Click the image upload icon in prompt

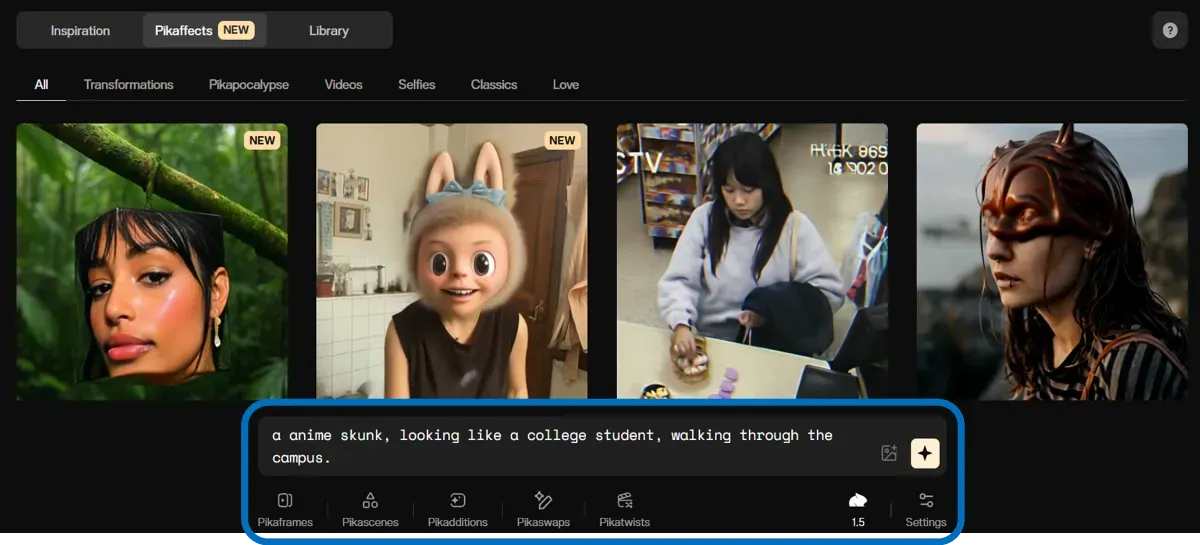pyautogui.click(x=888, y=453)
